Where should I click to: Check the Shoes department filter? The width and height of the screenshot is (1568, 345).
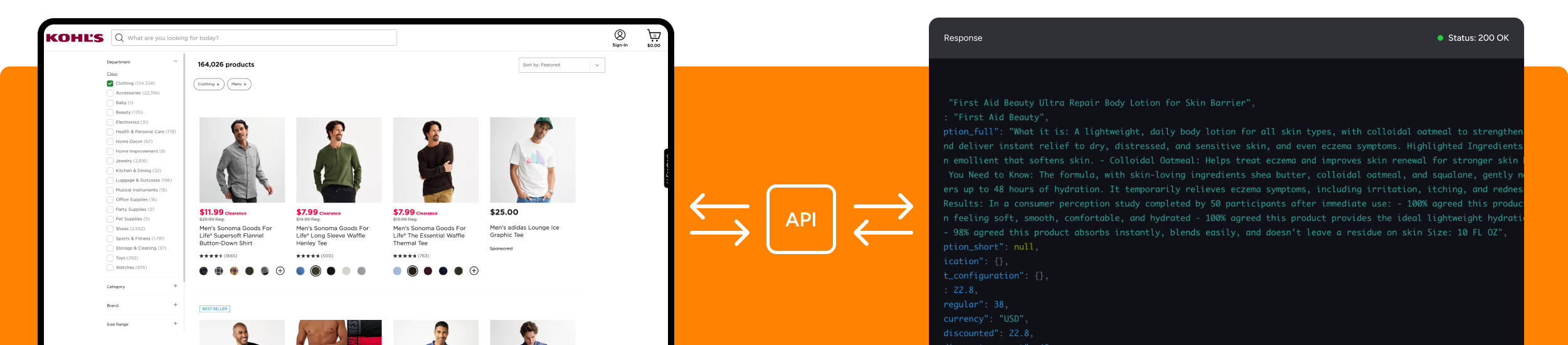click(110, 229)
